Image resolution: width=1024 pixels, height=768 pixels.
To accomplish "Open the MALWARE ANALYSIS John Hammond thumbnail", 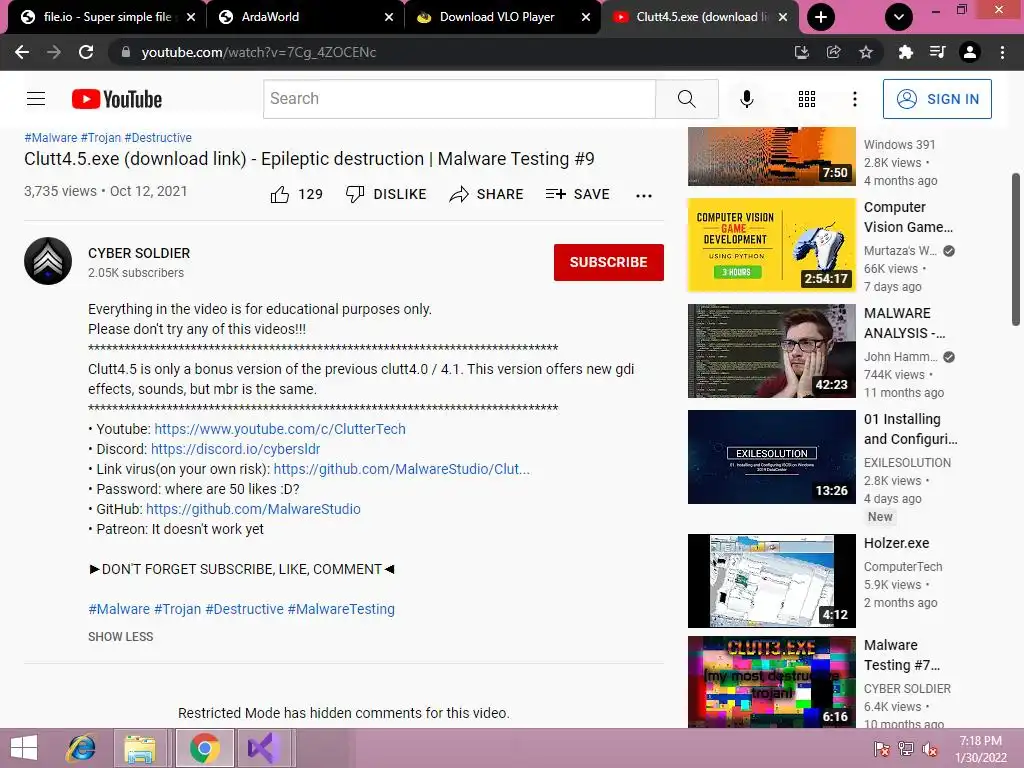I will tap(771, 351).
